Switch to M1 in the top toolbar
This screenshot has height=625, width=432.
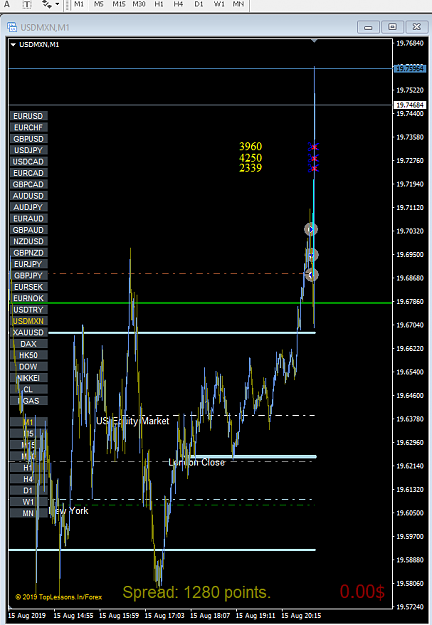(x=79, y=4)
